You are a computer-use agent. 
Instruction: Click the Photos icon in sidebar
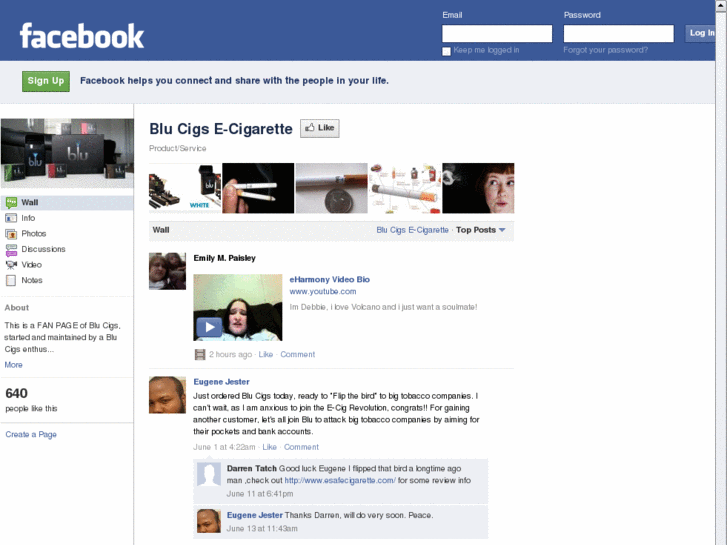tap(11, 234)
